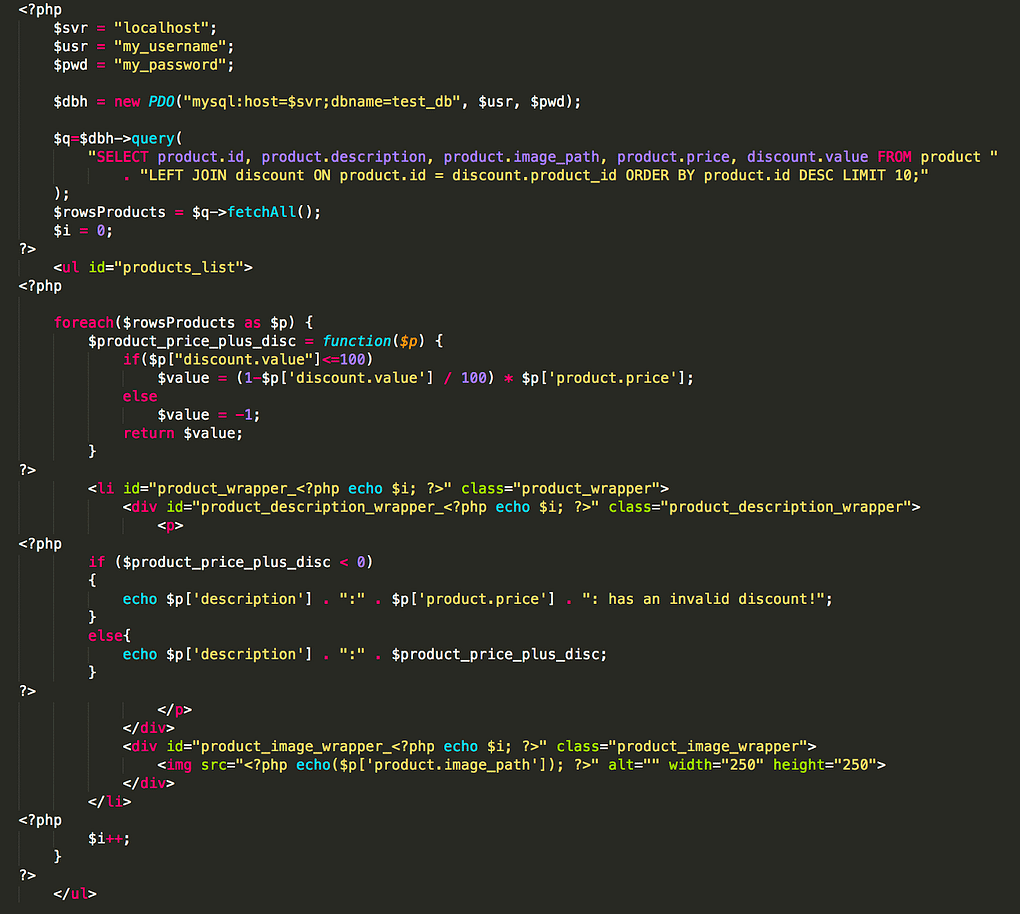Select the SELECT keyword in the SQL query
The width and height of the screenshot is (1020, 914).
point(122,156)
